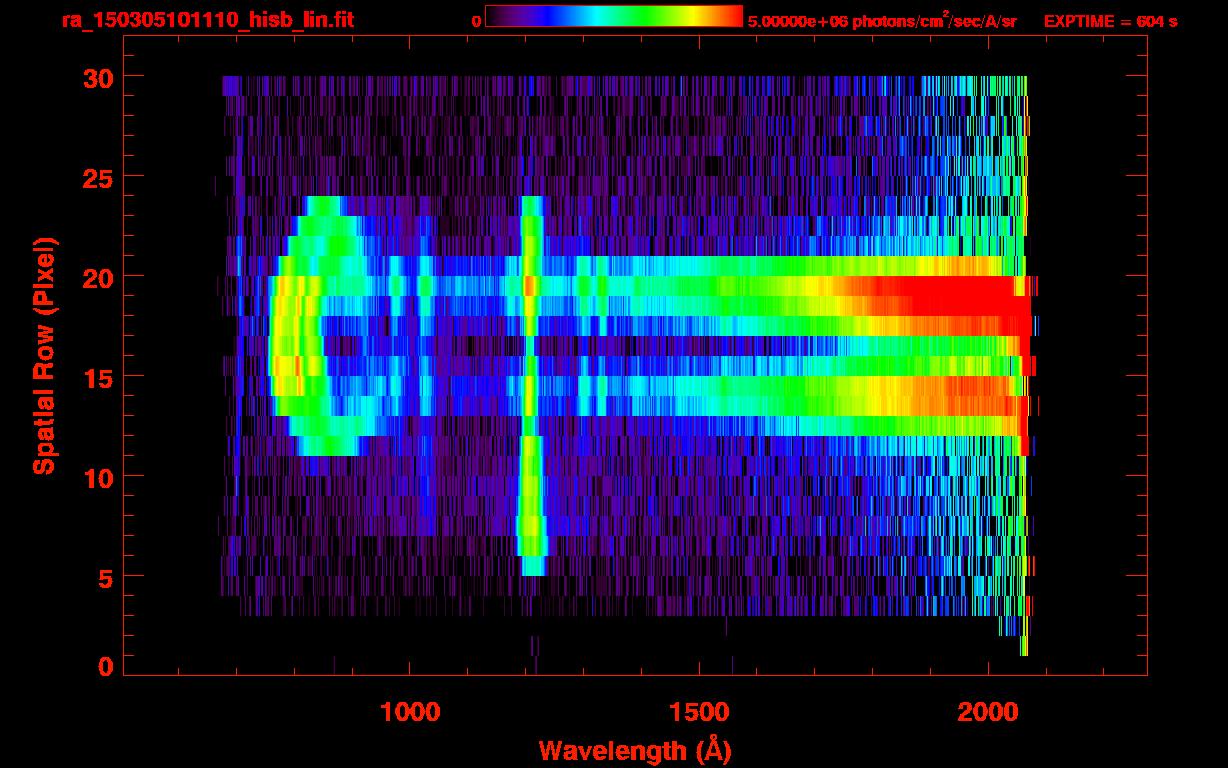This screenshot has height=768, width=1228.
Task: Click the y-axis tick label 5
Action: click(x=106, y=577)
